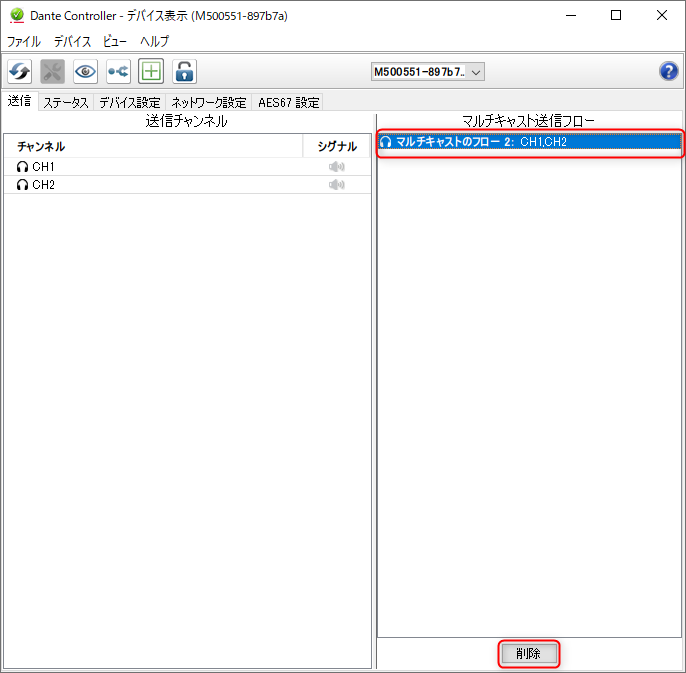Select マルチキャストのフロー 2: CH1,CH2 row
The image size is (686, 673).
[x=529, y=142]
